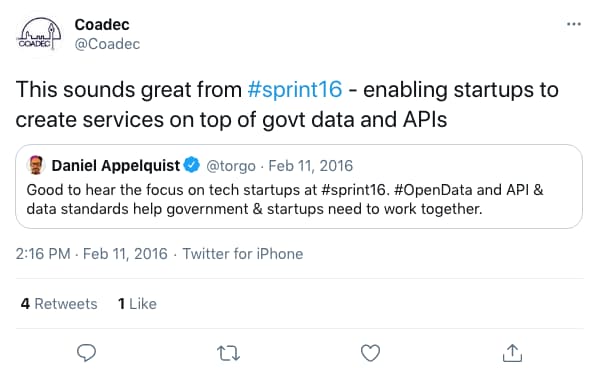The width and height of the screenshot is (598, 377).
Task: Click the retweet arrows icon
Action: 228,353
